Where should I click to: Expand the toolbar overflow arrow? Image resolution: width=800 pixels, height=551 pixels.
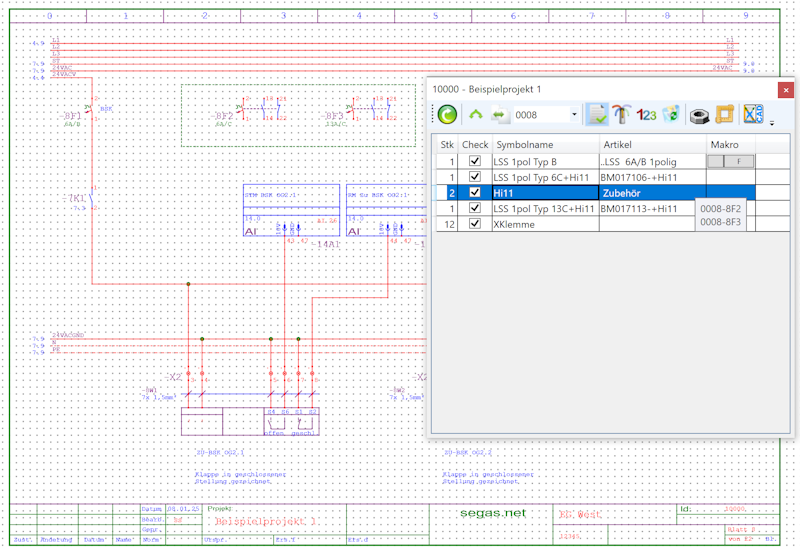[x=772, y=123]
